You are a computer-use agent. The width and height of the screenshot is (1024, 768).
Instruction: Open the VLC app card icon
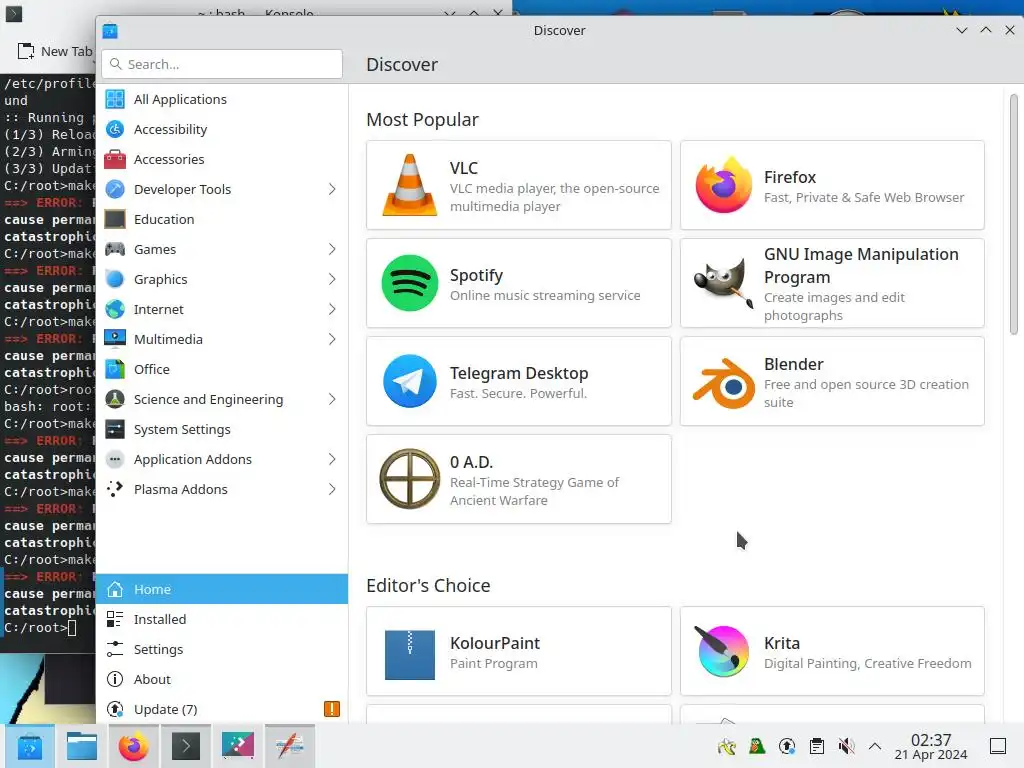409,185
